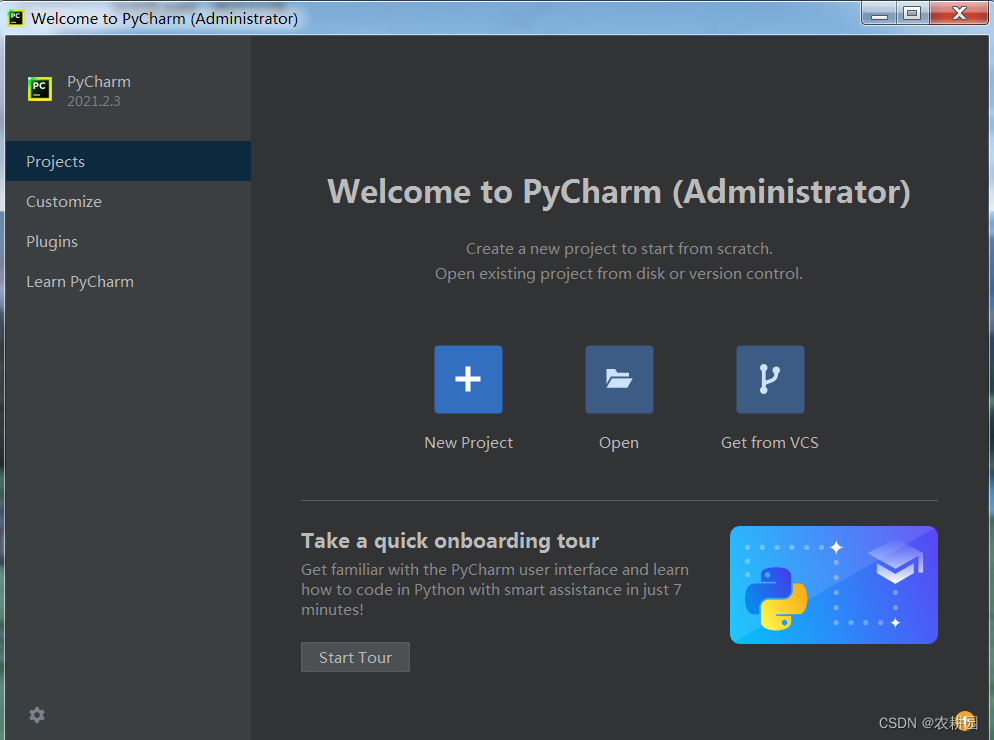Switch to the Customize tab
This screenshot has width=994, height=740.
(x=128, y=202)
